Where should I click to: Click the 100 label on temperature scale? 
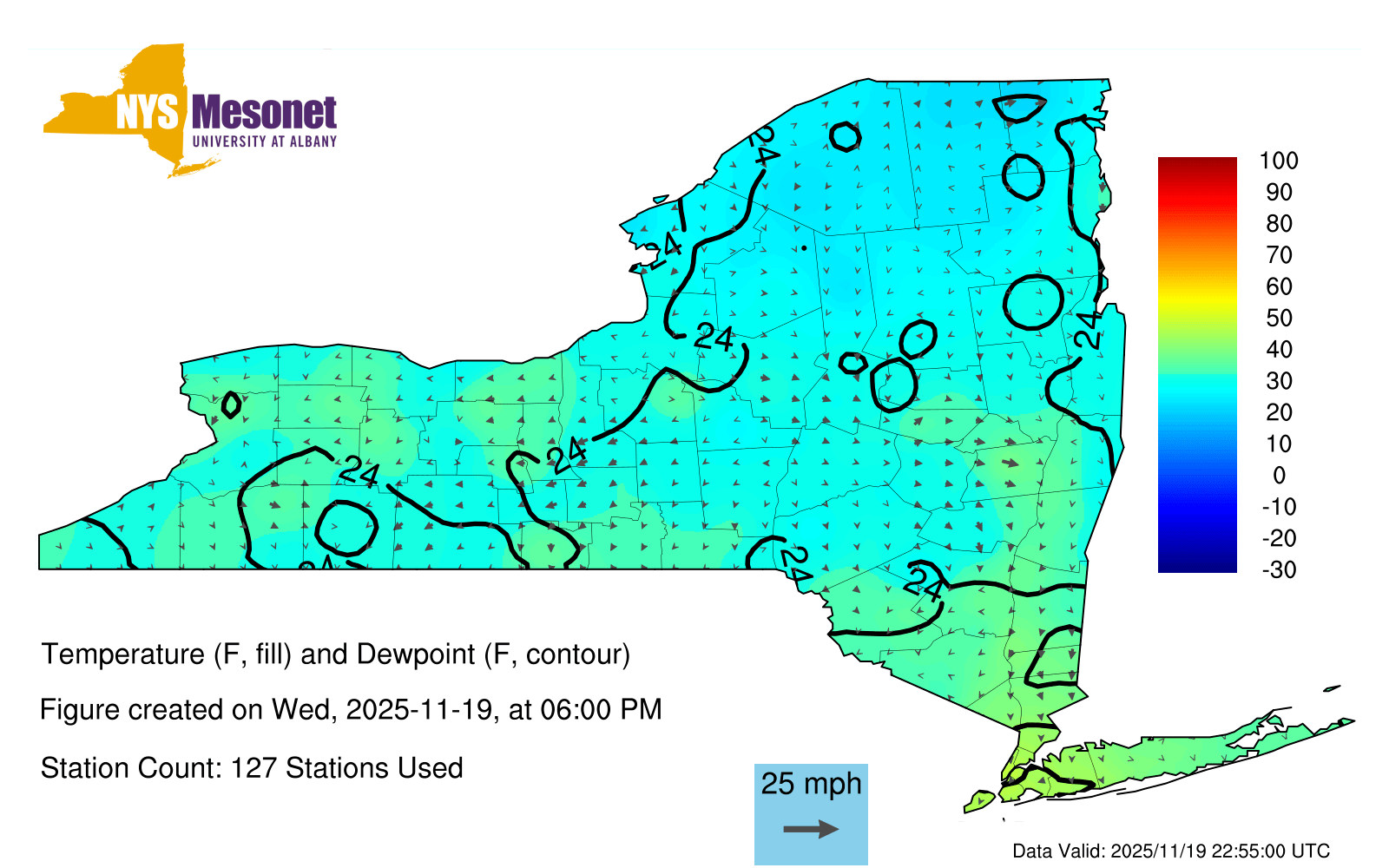click(x=1279, y=161)
